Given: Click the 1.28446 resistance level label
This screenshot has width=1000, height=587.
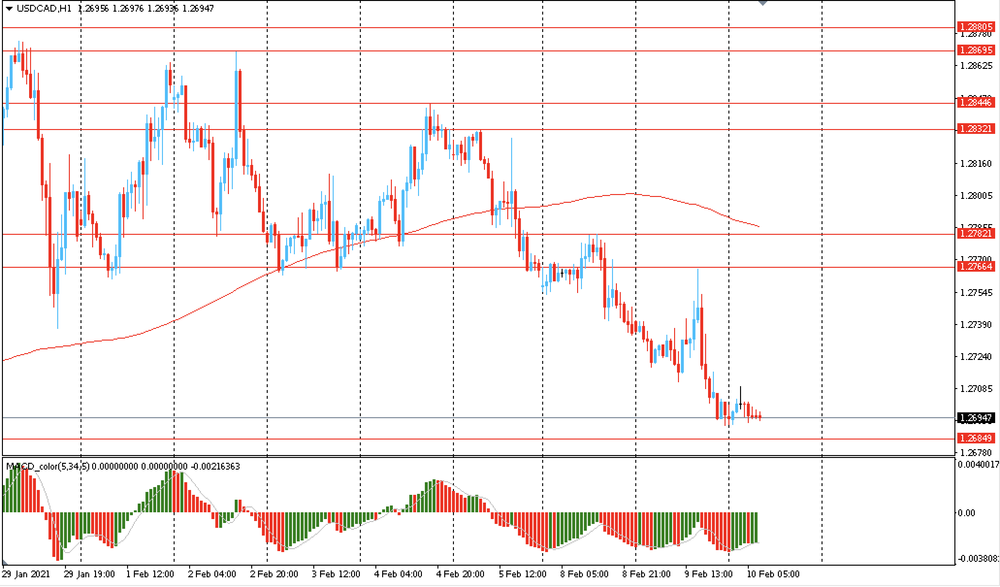Looking at the screenshot, I should (974, 102).
